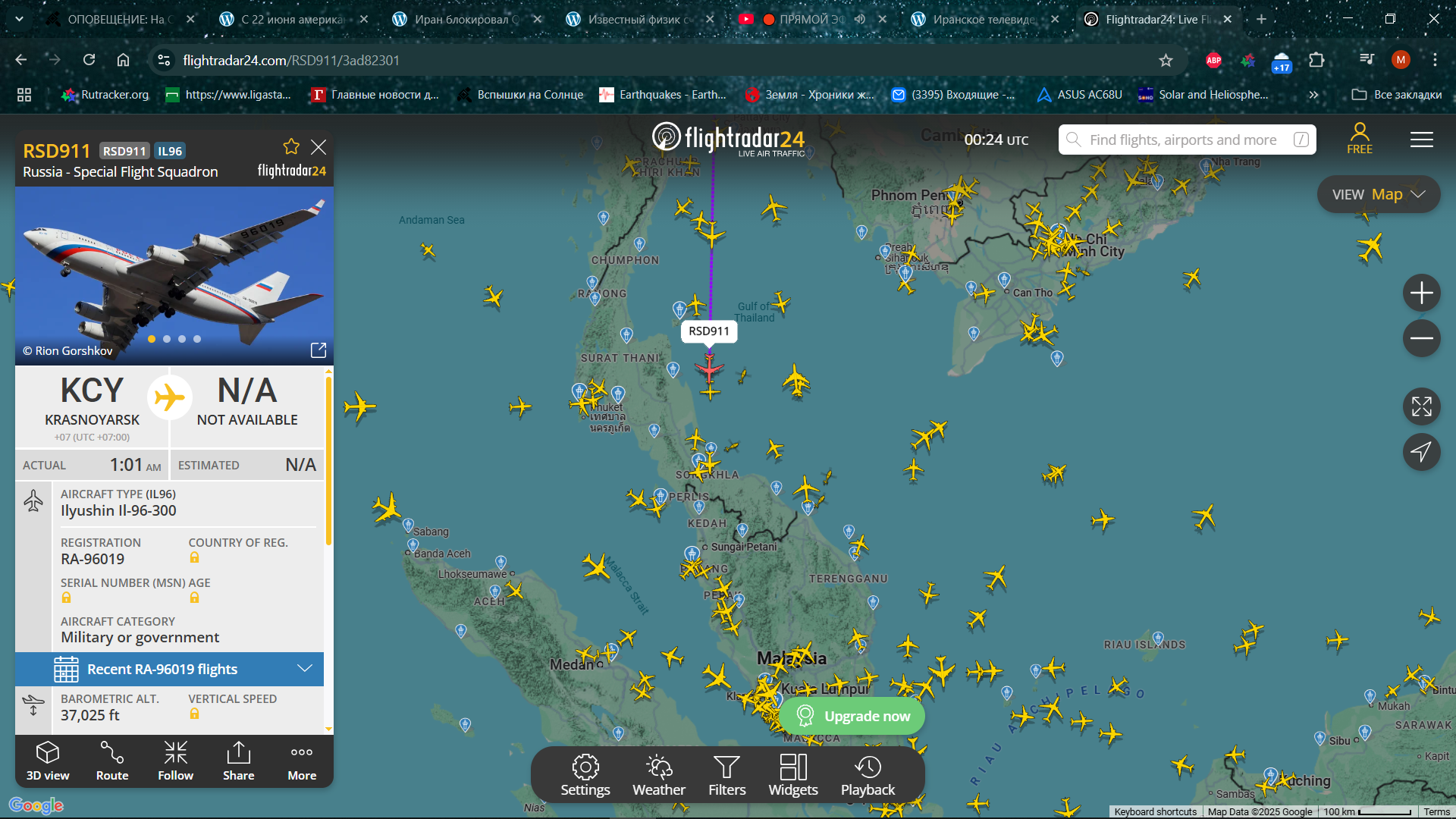1456x819 pixels.
Task: Open Widgets panel
Action: tap(793, 775)
